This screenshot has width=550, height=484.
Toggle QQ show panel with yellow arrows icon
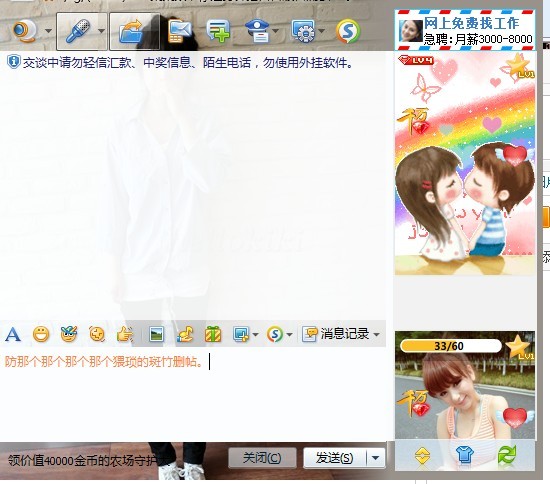(x=422, y=456)
